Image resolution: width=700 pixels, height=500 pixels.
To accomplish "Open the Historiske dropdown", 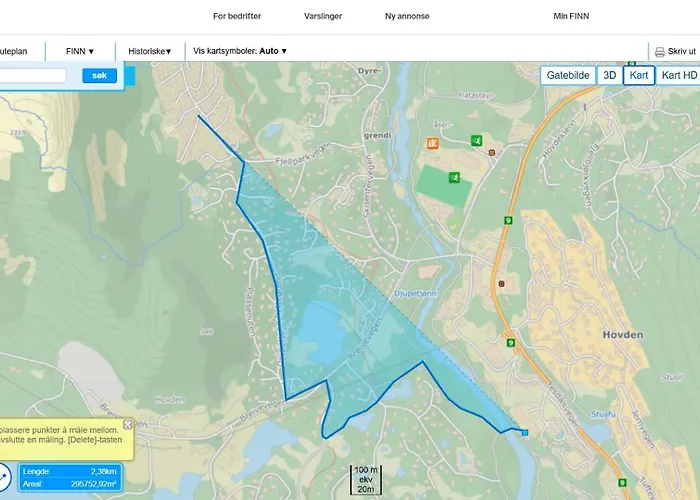I will tap(150, 51).
